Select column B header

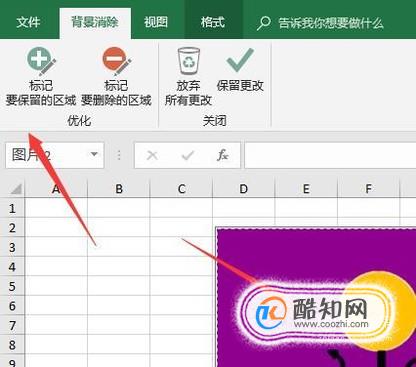pyautogui.click(x=119, y=189)
